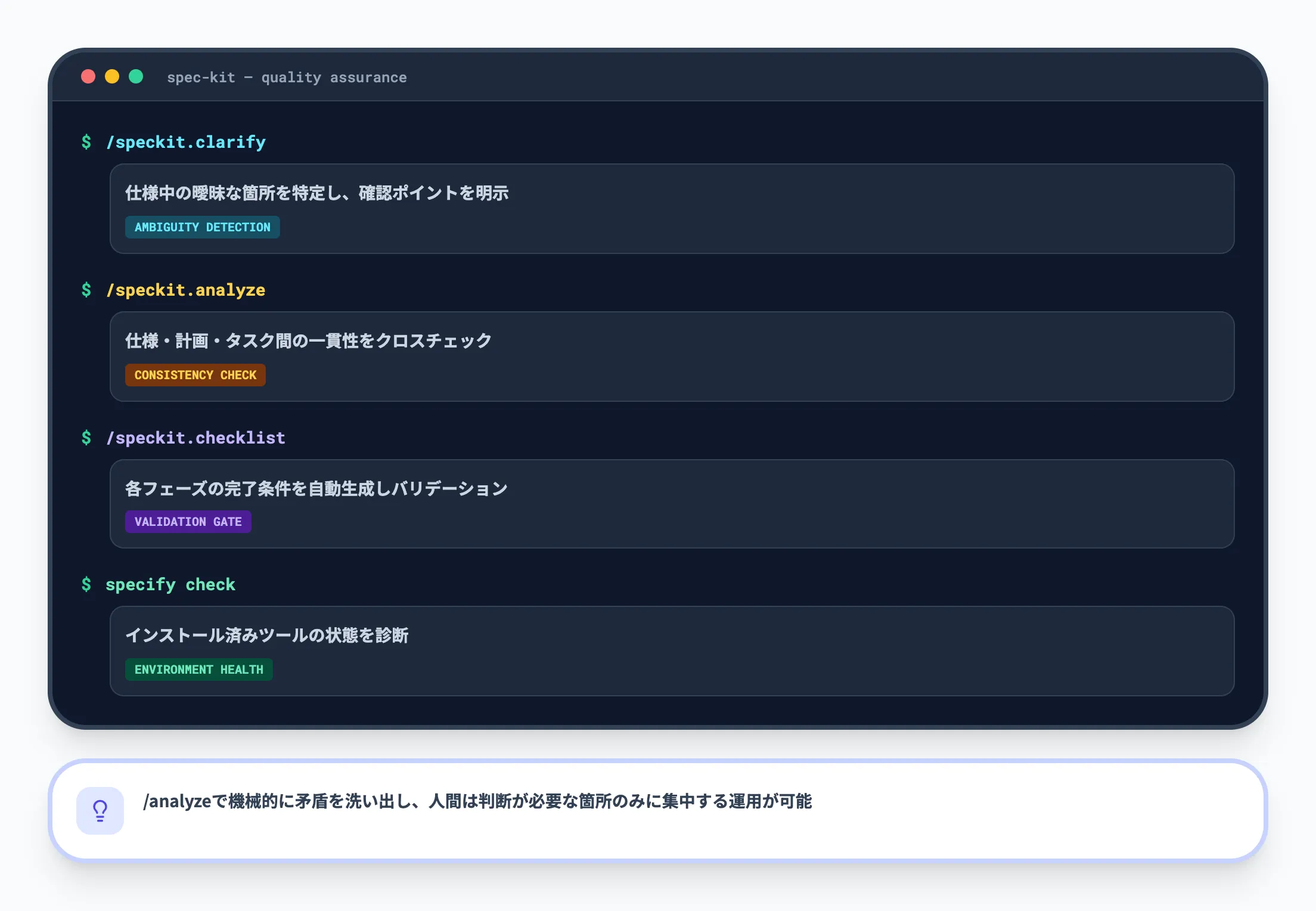This screenshot has height=911, width=1316.
Task: Select the AMBIGUITY DETECTION badge
Action: (x=202, y=227)
